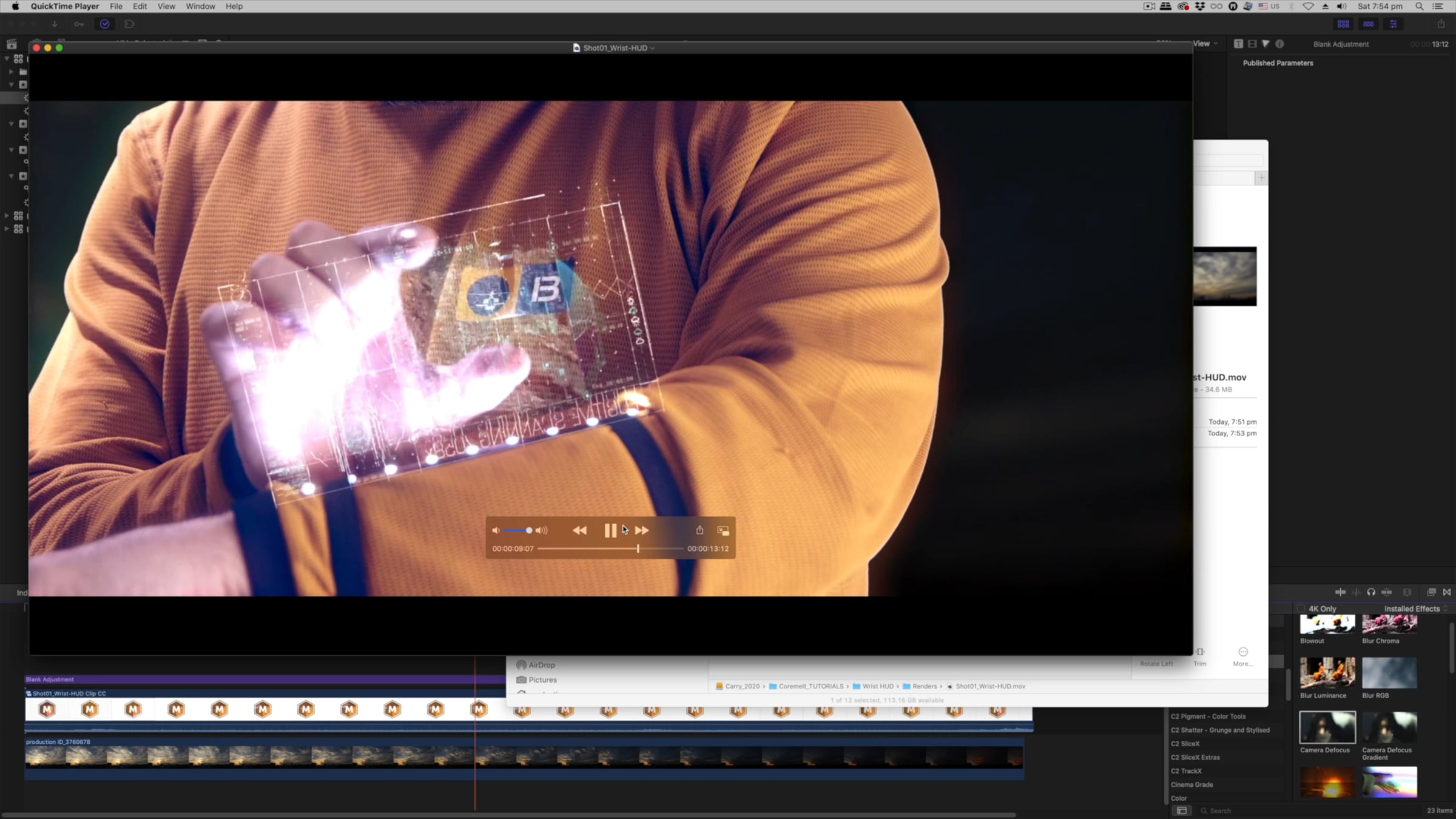
Task: Collapse the top library disclosure triangle
Action: pyautogui.click(x=7, y=59)
